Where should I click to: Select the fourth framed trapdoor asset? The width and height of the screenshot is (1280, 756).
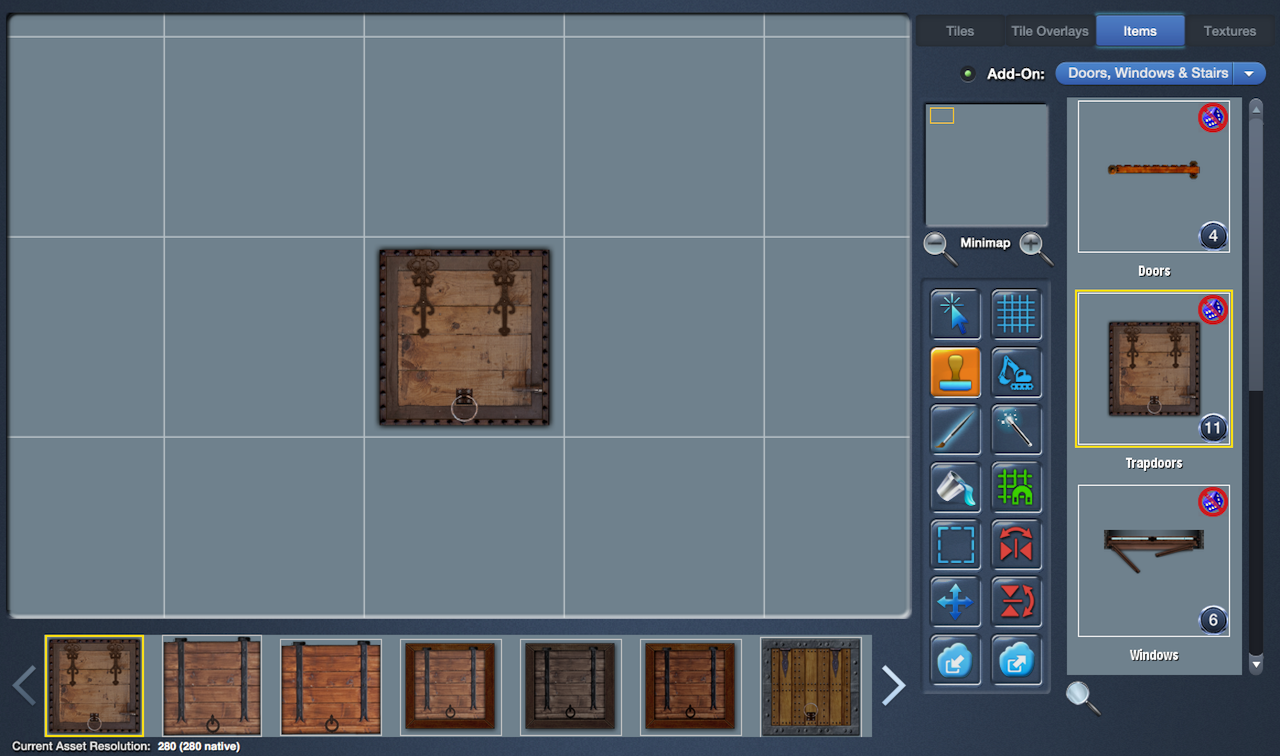450,686
